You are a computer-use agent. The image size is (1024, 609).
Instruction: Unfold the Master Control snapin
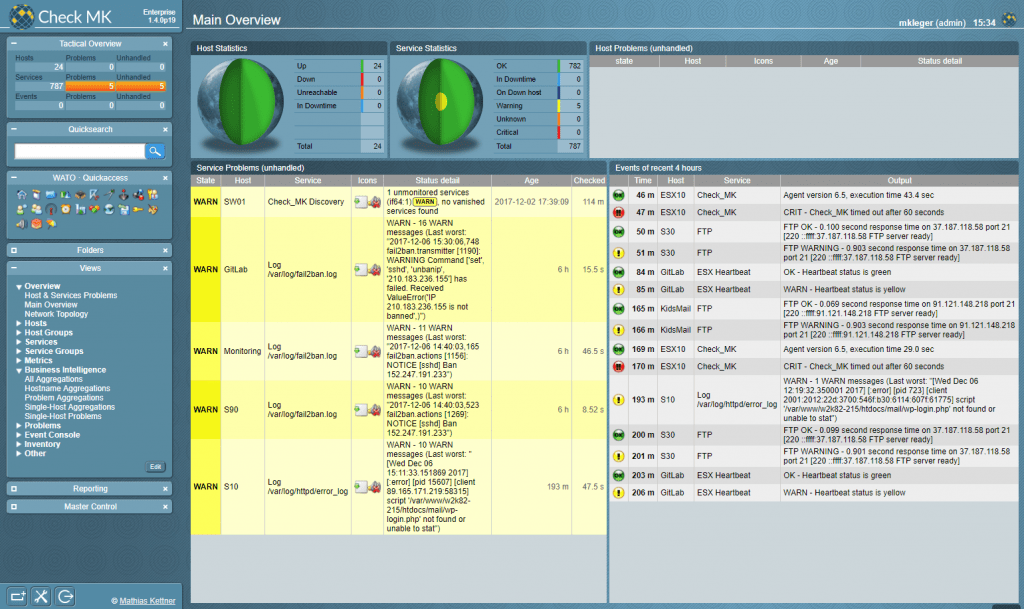(14, 507)
